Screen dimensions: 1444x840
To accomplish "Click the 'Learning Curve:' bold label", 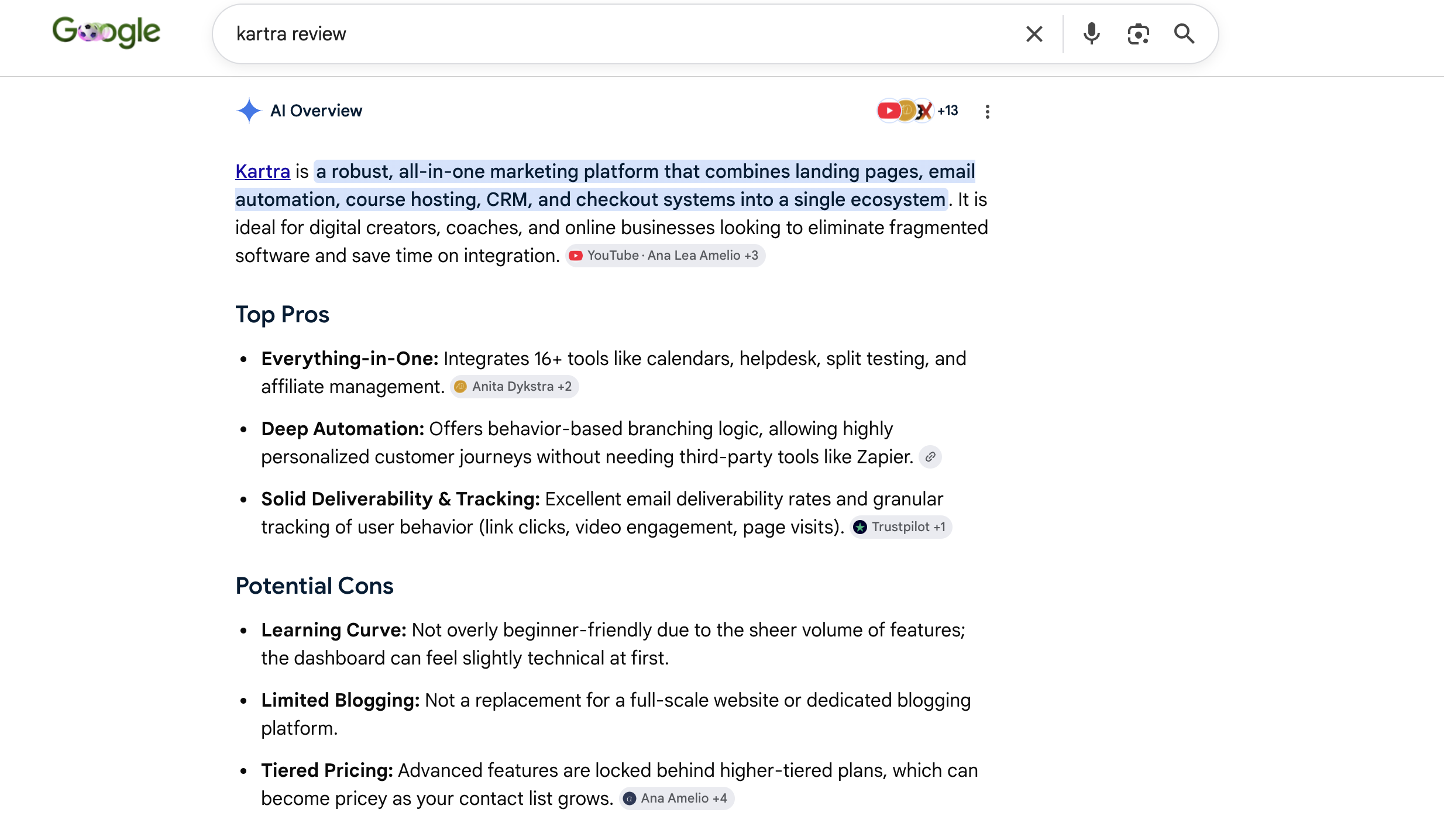I will click(334, 630).
